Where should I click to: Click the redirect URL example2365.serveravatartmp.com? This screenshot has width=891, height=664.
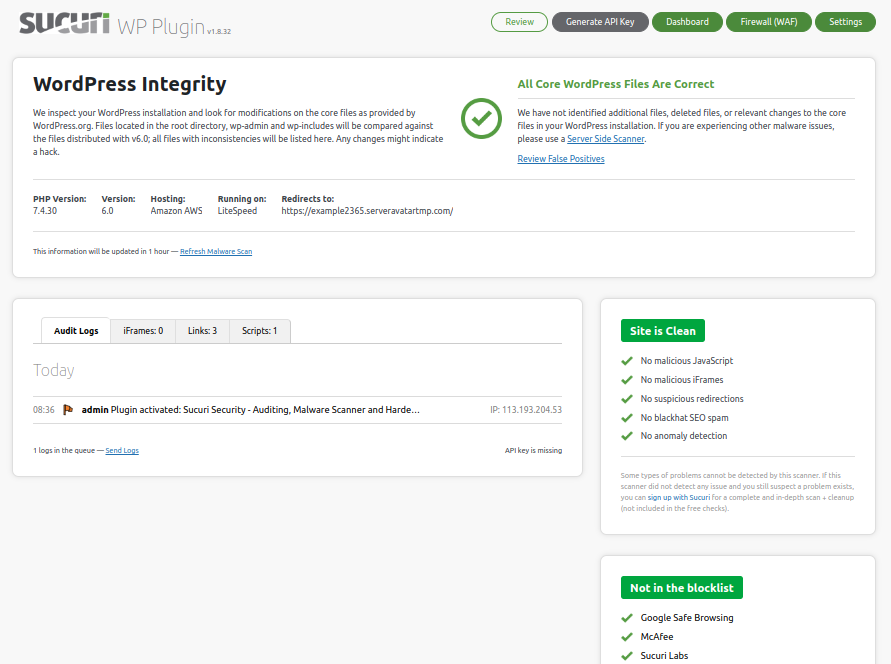coord(367,211)
